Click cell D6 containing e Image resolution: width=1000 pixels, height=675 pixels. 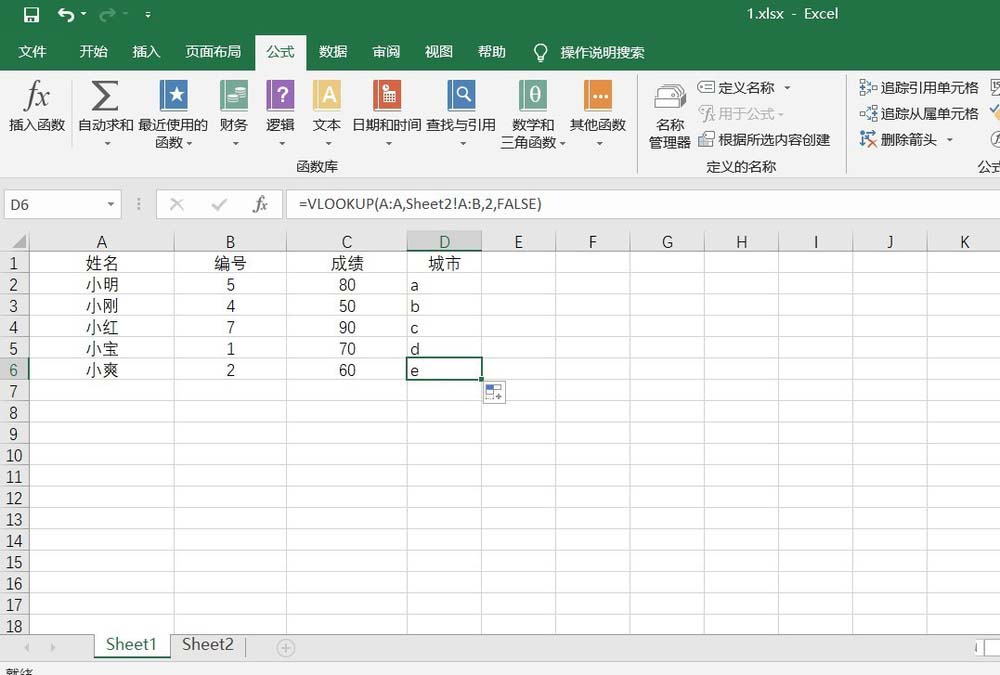[x=445, y=370]
